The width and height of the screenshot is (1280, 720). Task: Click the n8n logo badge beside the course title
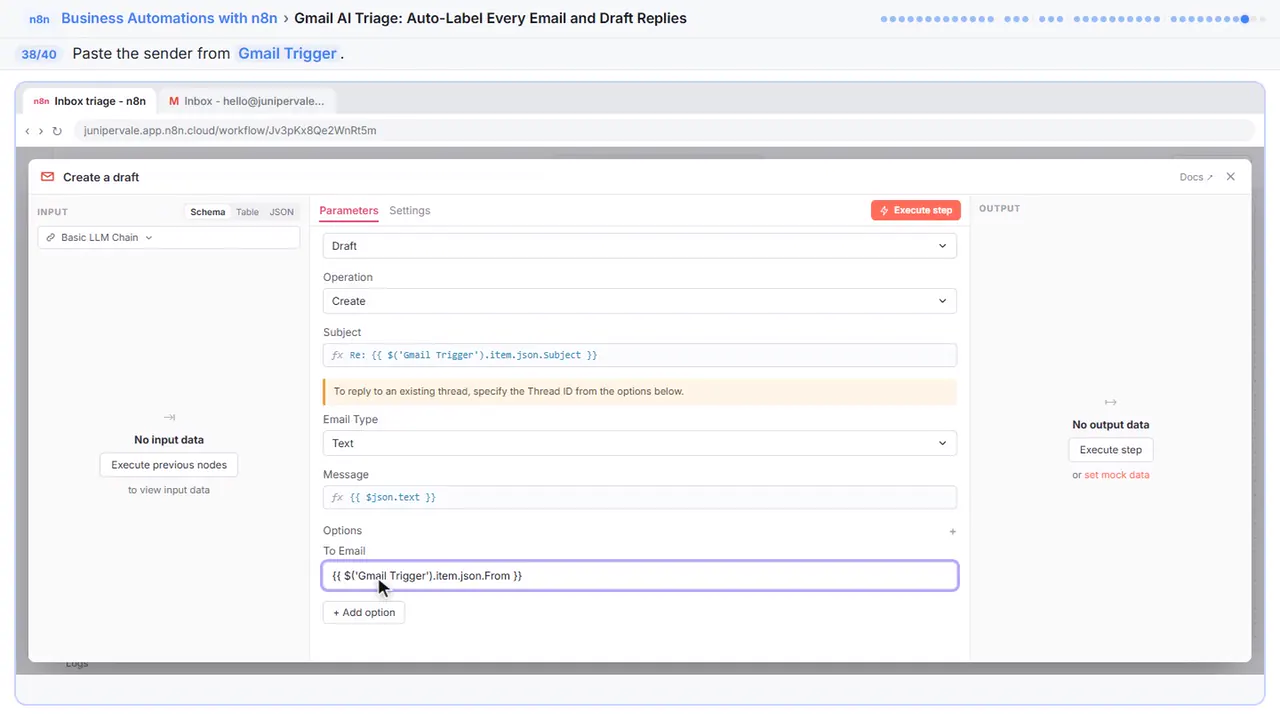[40, 19]
